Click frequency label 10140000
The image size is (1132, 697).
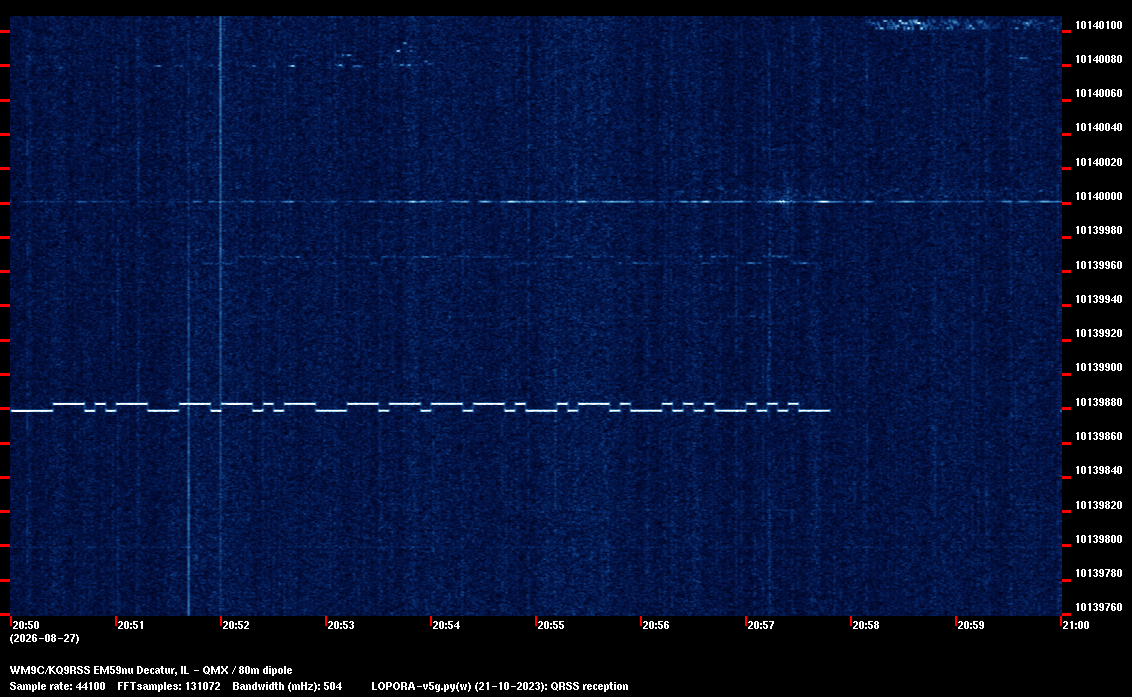tap(1099, 196)
